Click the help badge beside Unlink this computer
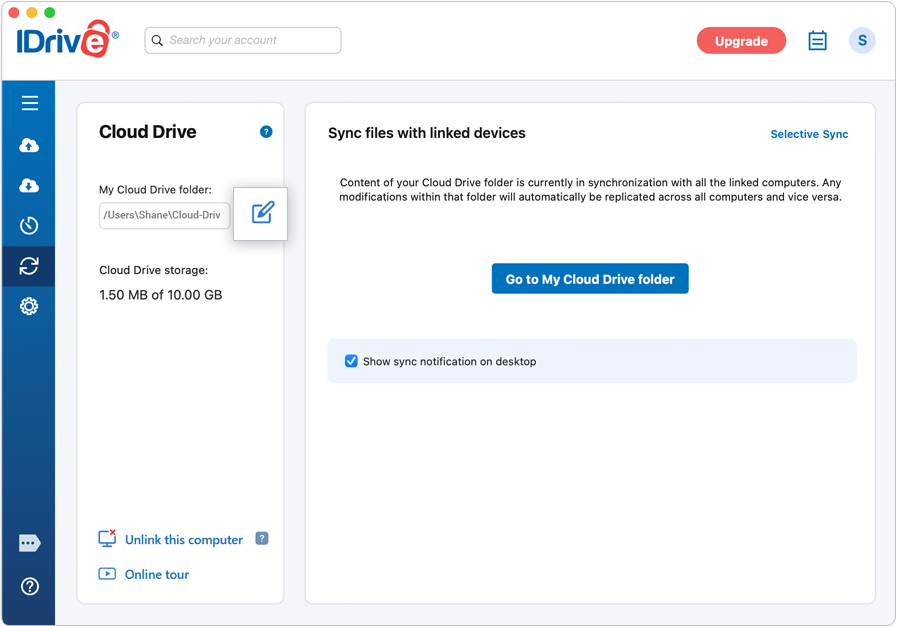 point(262,538)
